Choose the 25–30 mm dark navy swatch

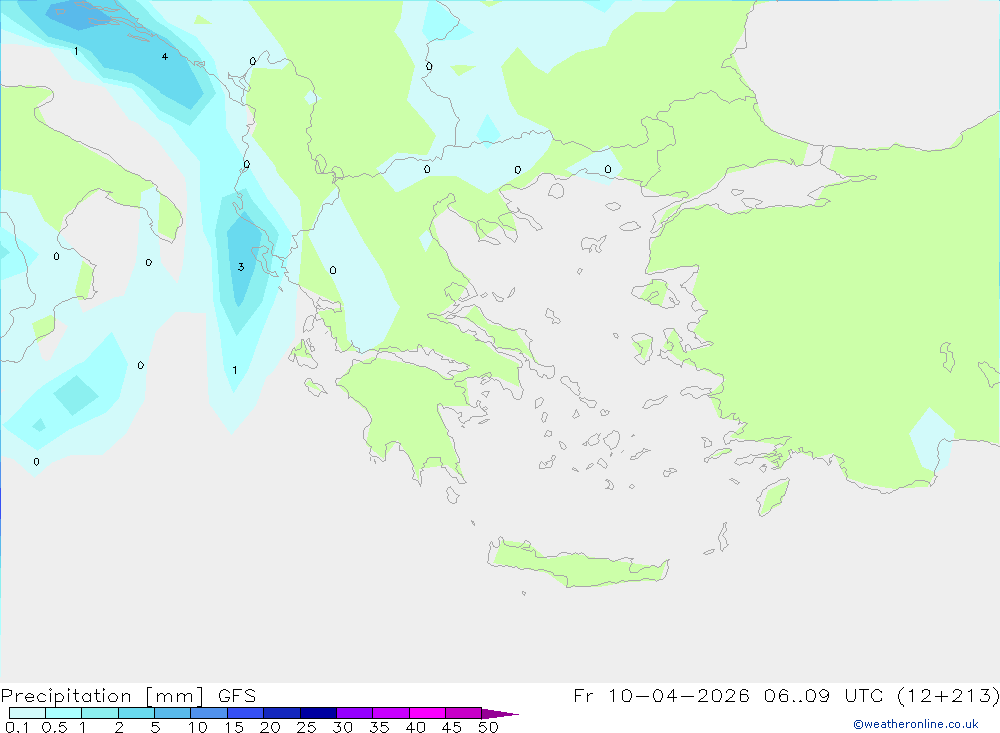(x=318, y=713)
